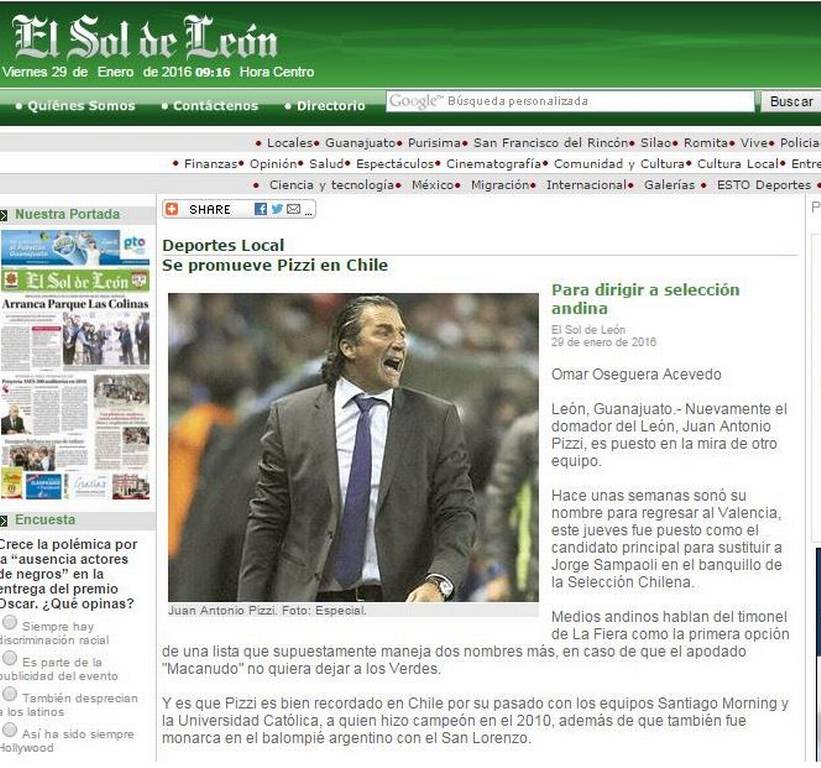Select "Así ha sido siempre Hollywood" option
821x768 pixels.
click(x=9, y=730)
